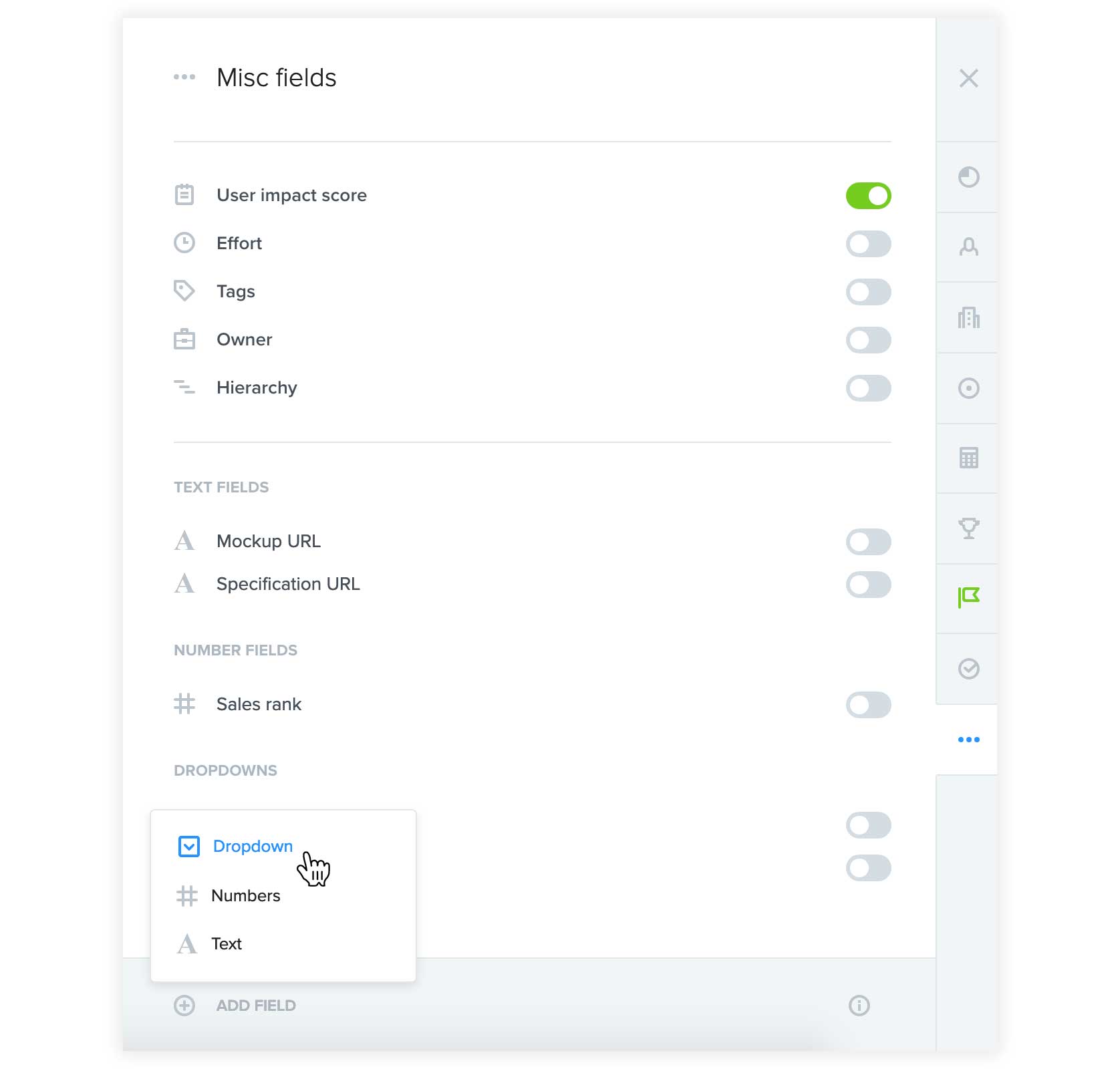Open the target circle sidebar tab
Screen dimensions: 1120x1069
(968, 388)
